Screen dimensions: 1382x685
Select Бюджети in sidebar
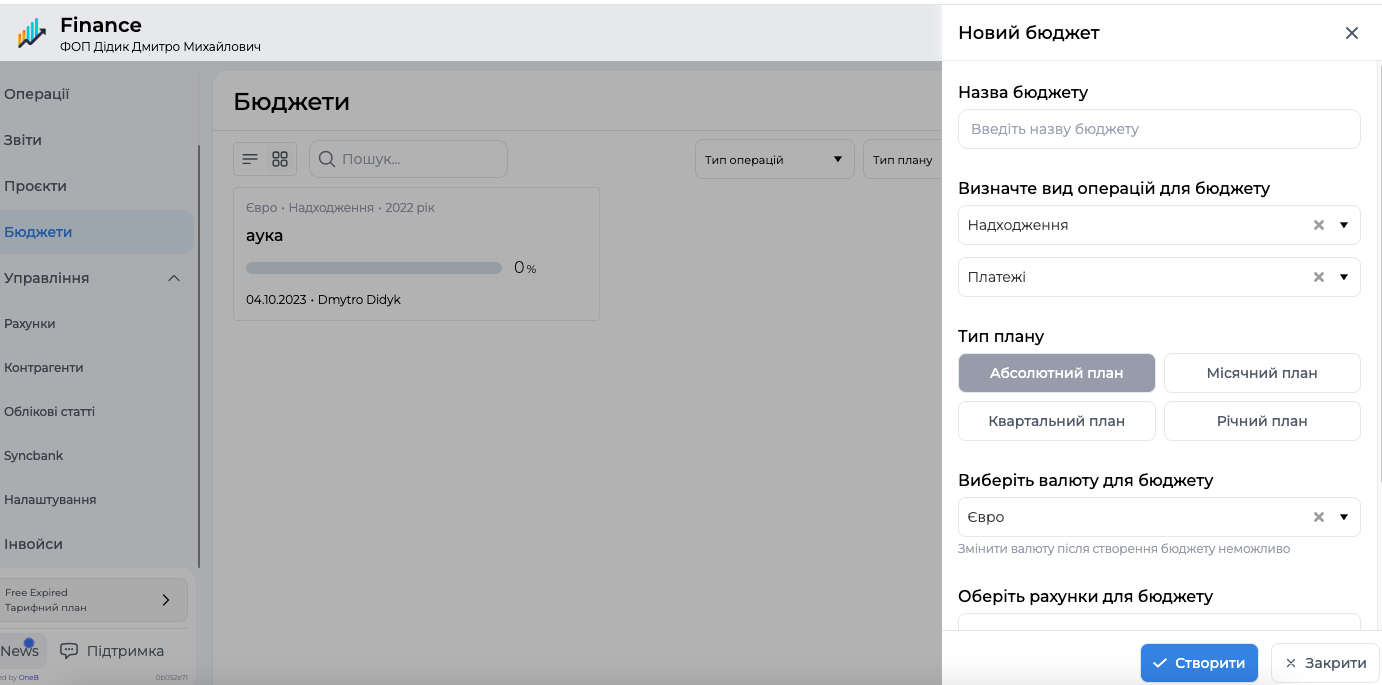point(97,232)
